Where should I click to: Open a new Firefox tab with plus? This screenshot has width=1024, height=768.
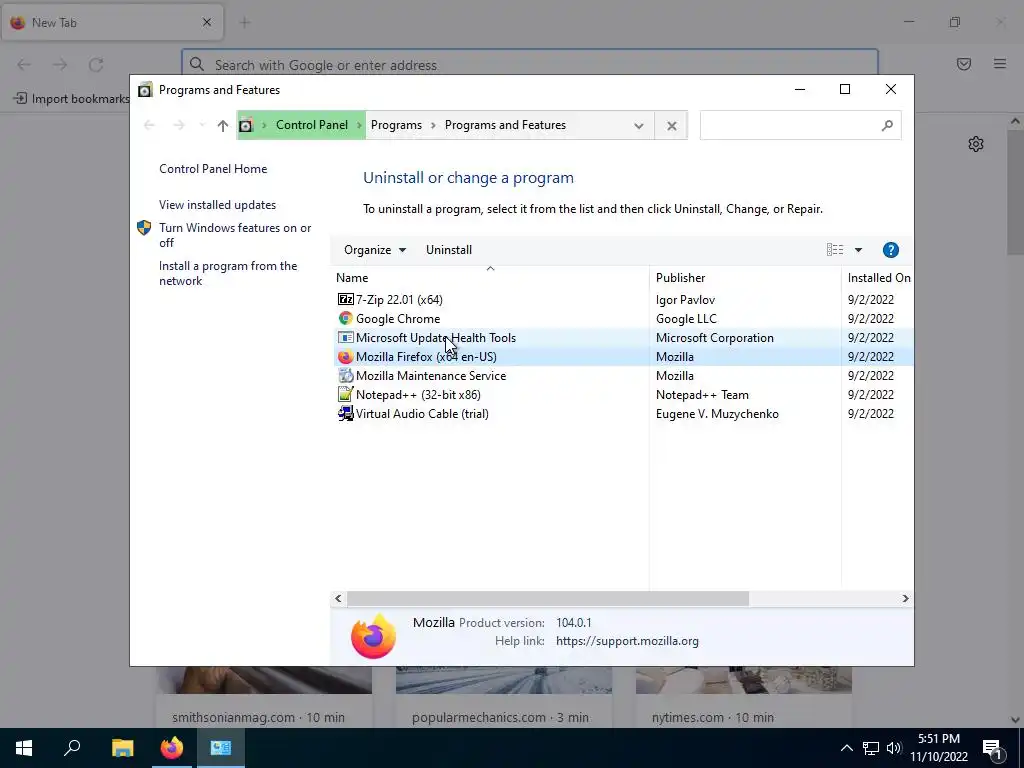point(245,23)
